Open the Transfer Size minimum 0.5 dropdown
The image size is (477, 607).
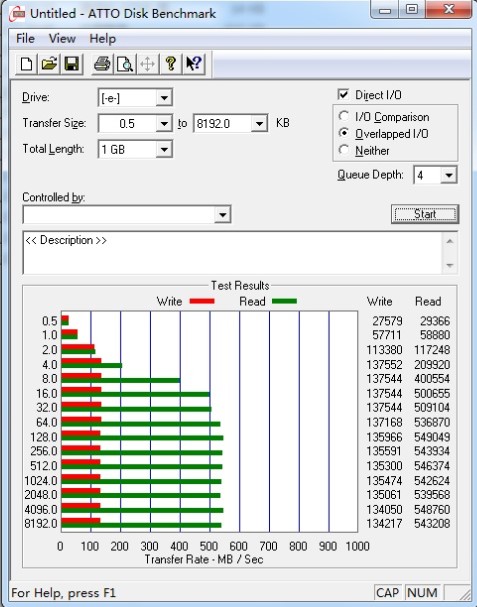tap(164, 123)
